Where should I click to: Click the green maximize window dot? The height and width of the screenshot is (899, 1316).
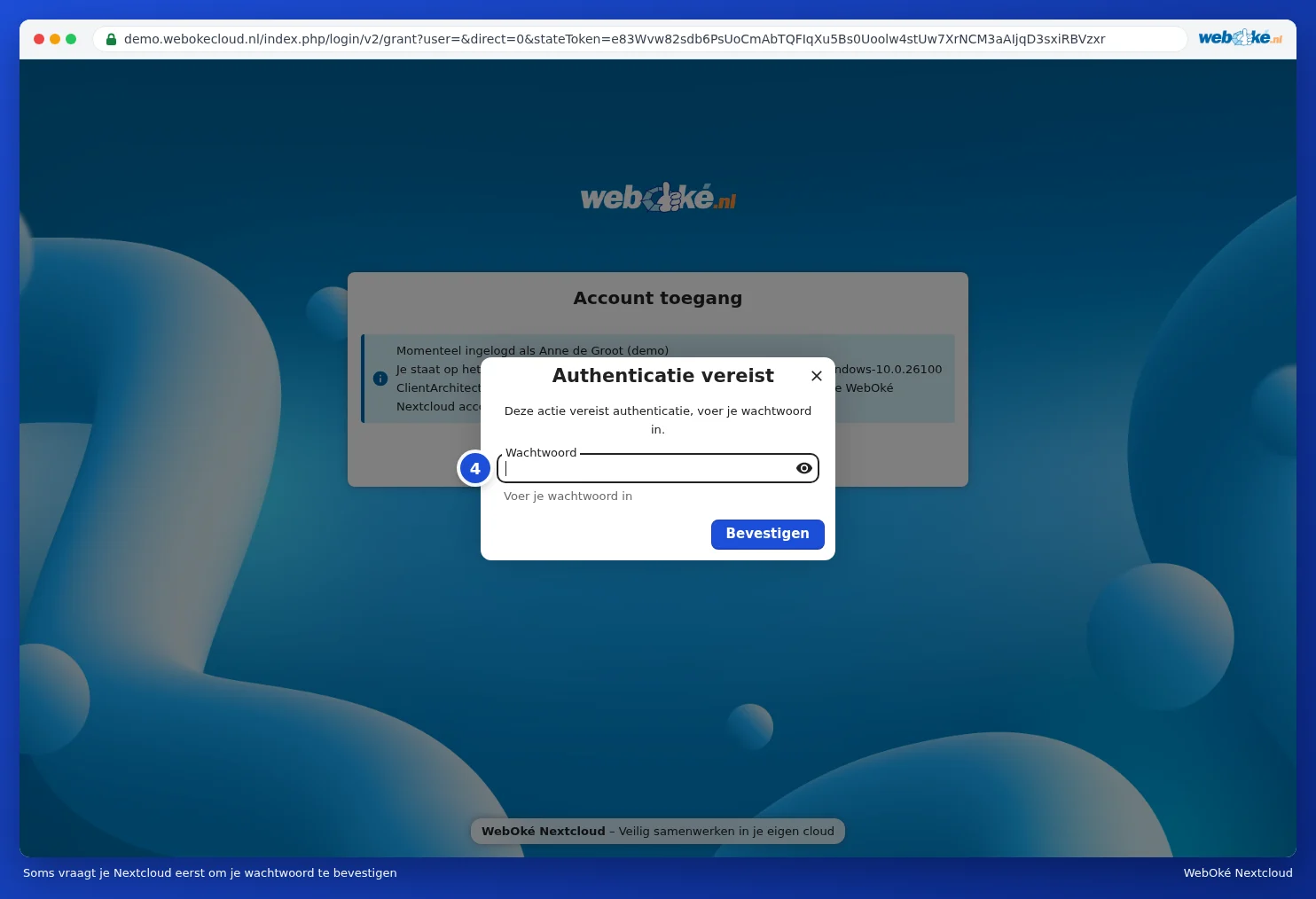tap(71, 39)
